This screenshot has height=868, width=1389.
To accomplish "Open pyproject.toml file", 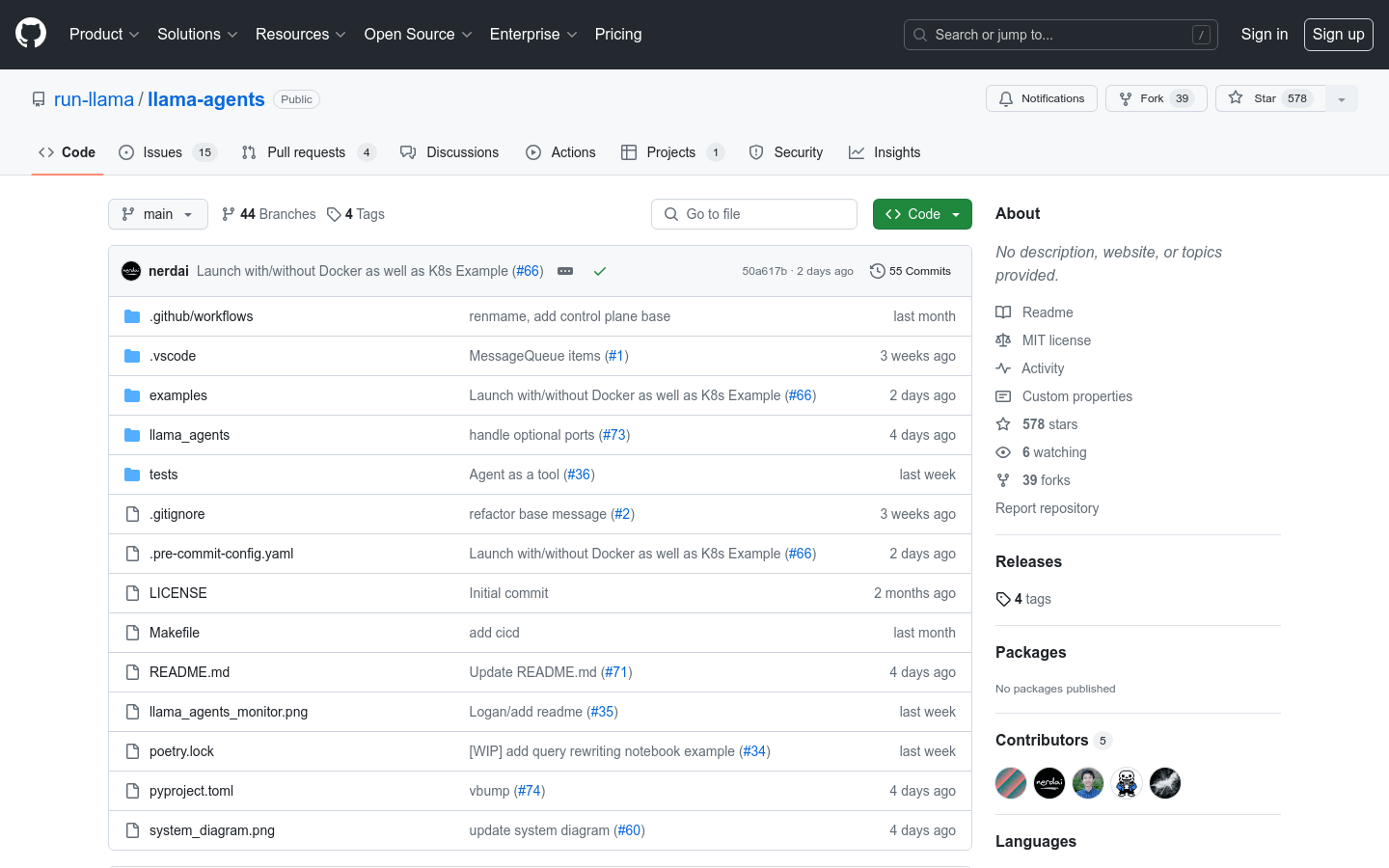I will click(x=191, y=791).
